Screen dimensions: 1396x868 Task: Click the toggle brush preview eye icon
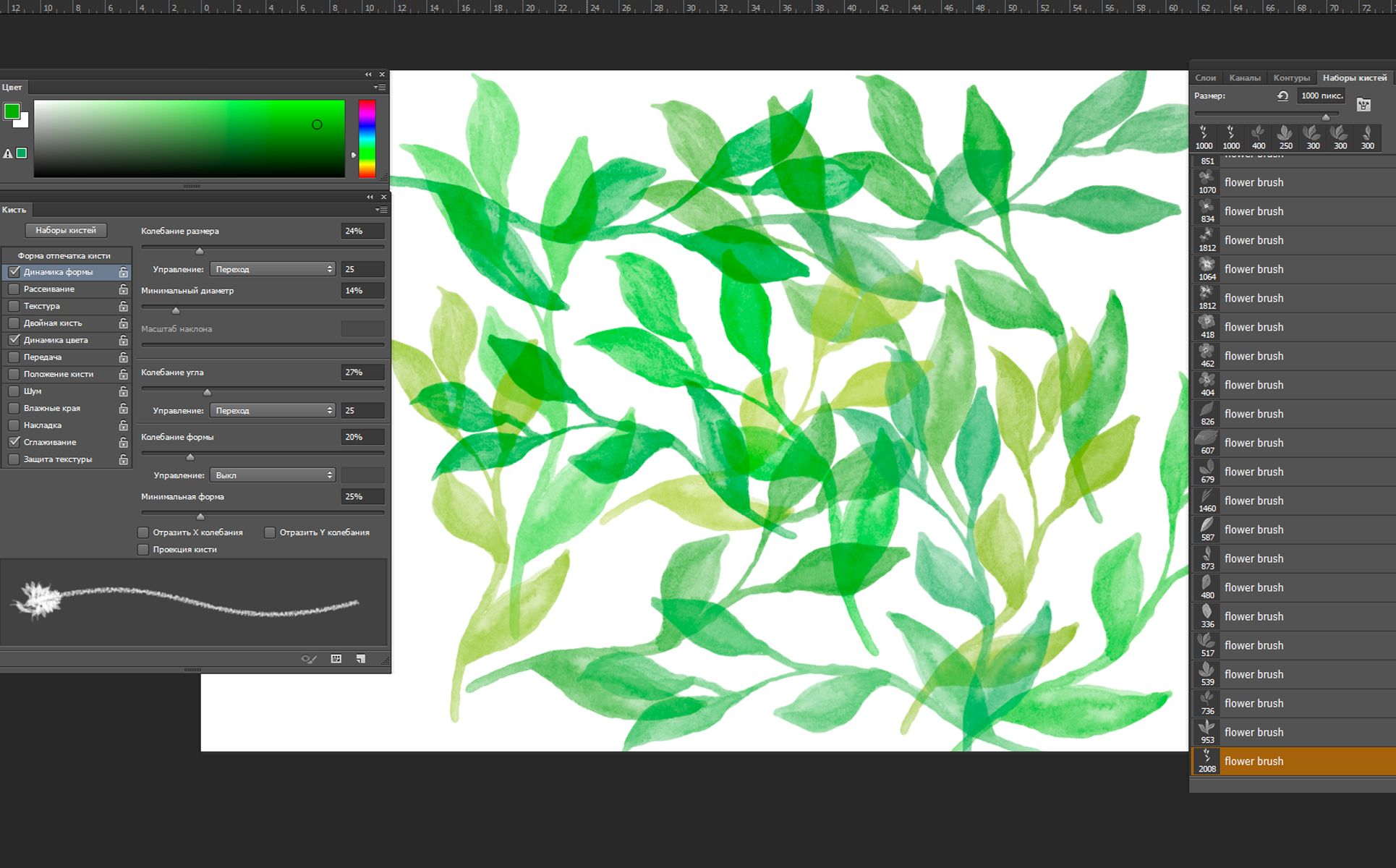309,659
